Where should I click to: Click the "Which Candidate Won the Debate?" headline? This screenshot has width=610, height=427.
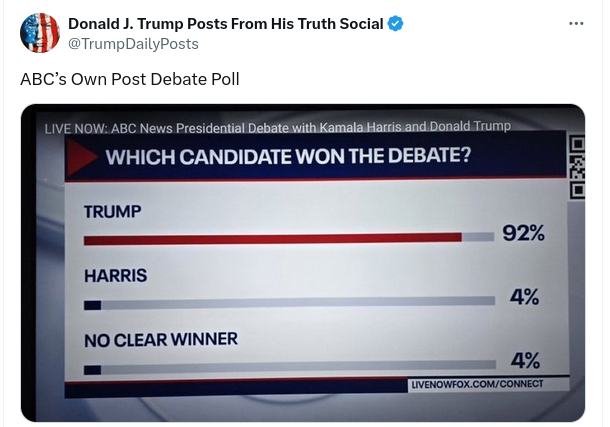288,158
